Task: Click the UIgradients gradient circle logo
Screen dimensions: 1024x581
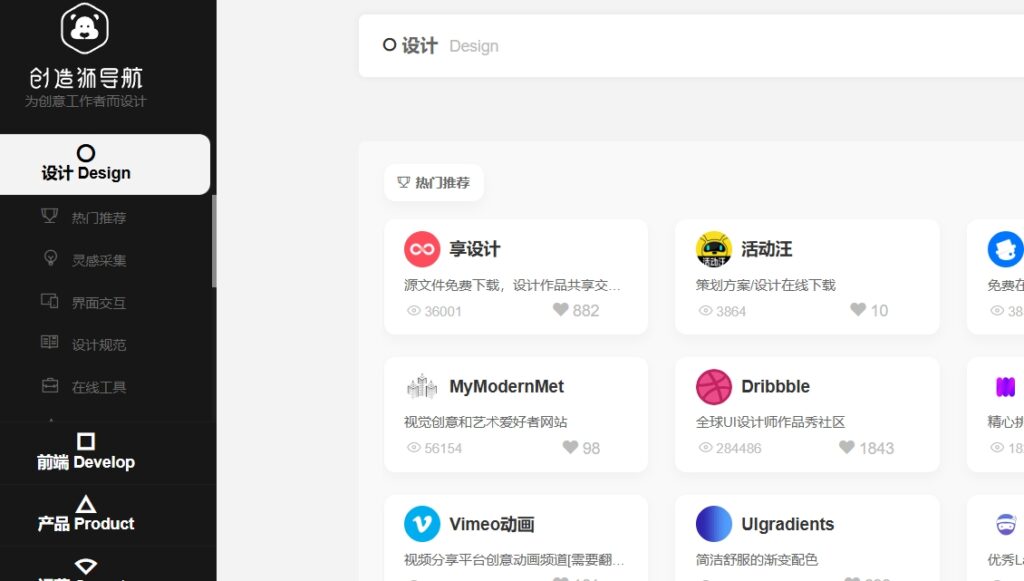Action: [714, 524]
